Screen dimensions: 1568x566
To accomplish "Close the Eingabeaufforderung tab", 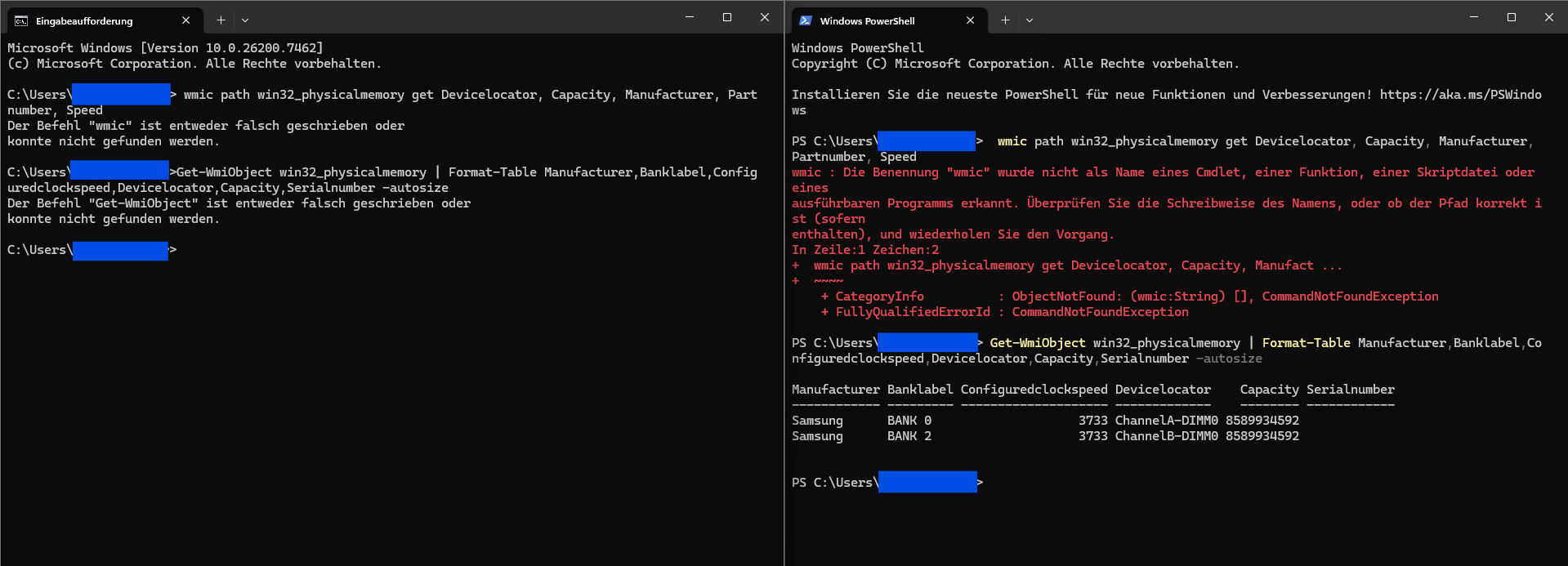I will point(186,20).
